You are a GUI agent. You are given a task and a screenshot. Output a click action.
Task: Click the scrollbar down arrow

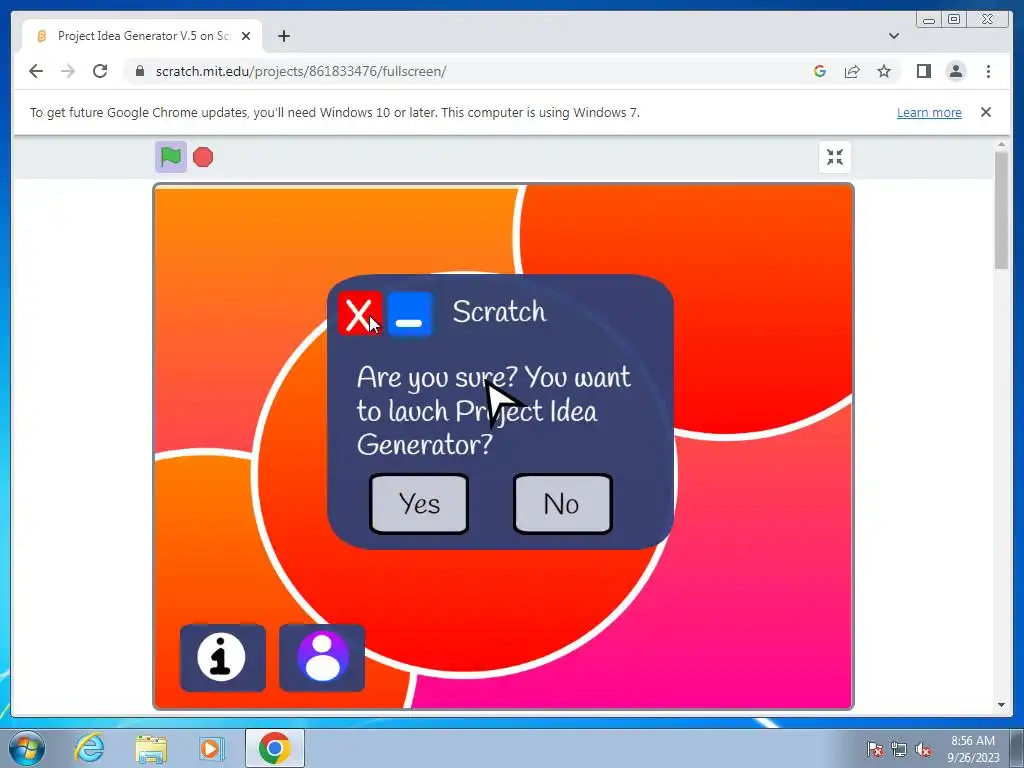click(x=1002, y=705)
